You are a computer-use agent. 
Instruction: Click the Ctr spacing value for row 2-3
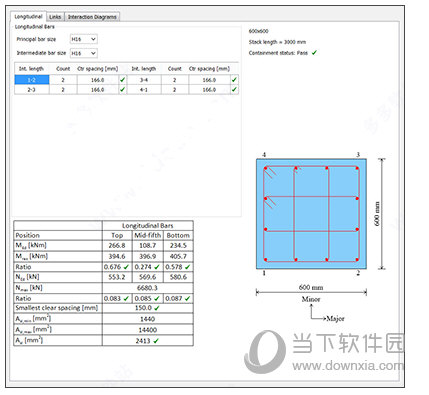[x=98, y=90]
